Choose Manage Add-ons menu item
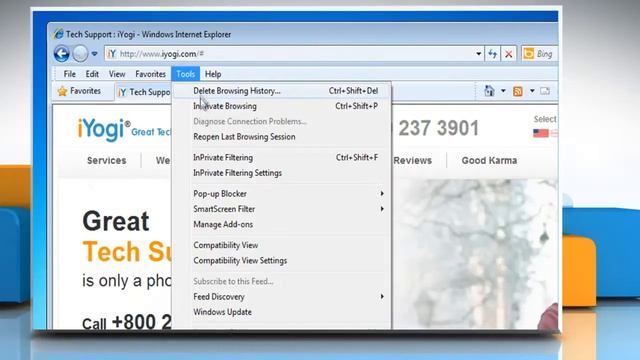This screenshot has height=360, width=640. click(282, 224)
